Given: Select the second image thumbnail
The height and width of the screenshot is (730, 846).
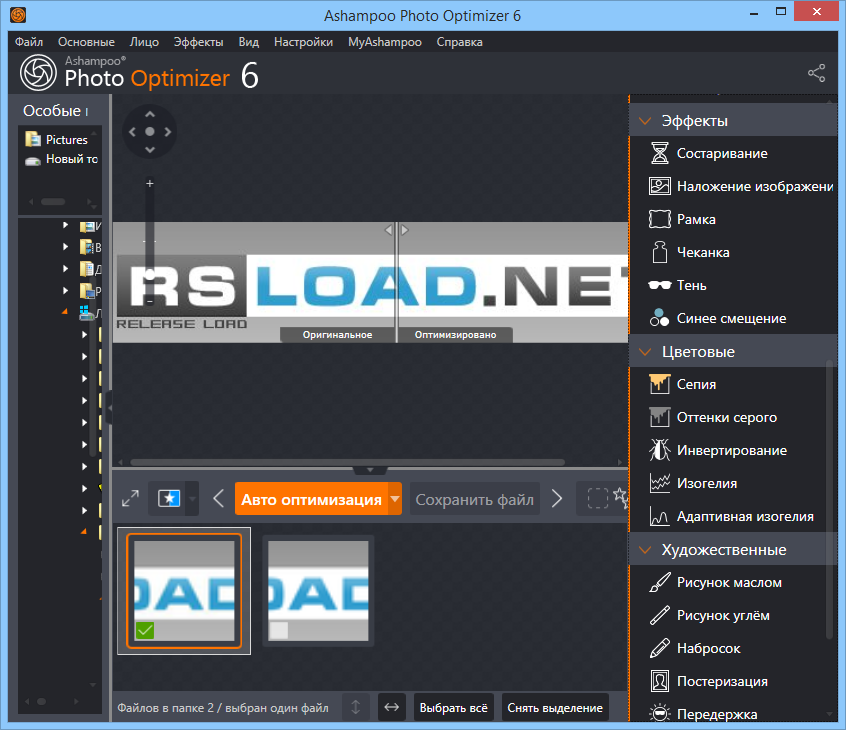Looking at the screenshot, I should click(318, 591).
